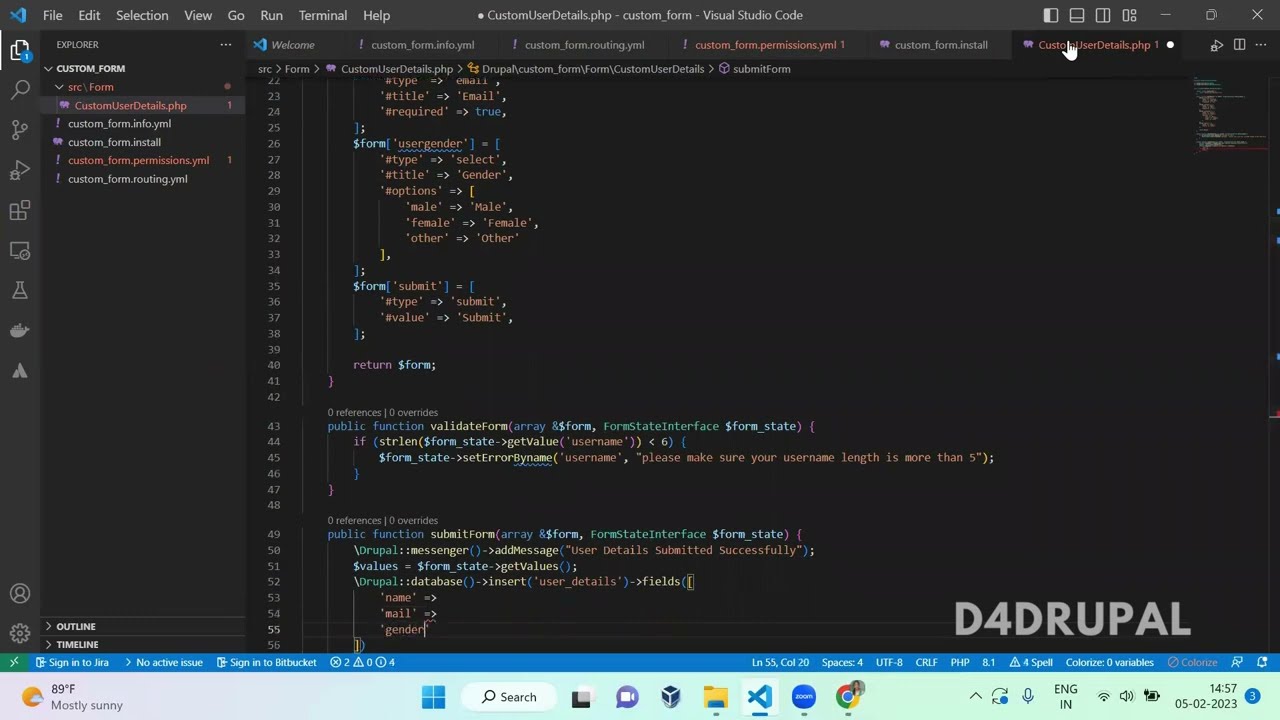Expand the TIMELINE section
The width and height of the screenshot is (1280, 720).
pyautogui.click(x=77, y=645)
